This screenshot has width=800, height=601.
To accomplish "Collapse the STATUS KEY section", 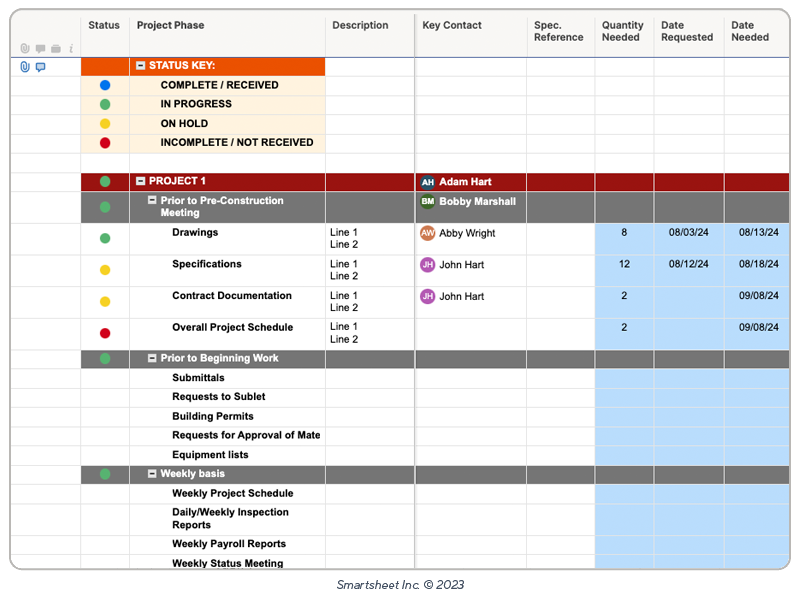I will point(139,66).
